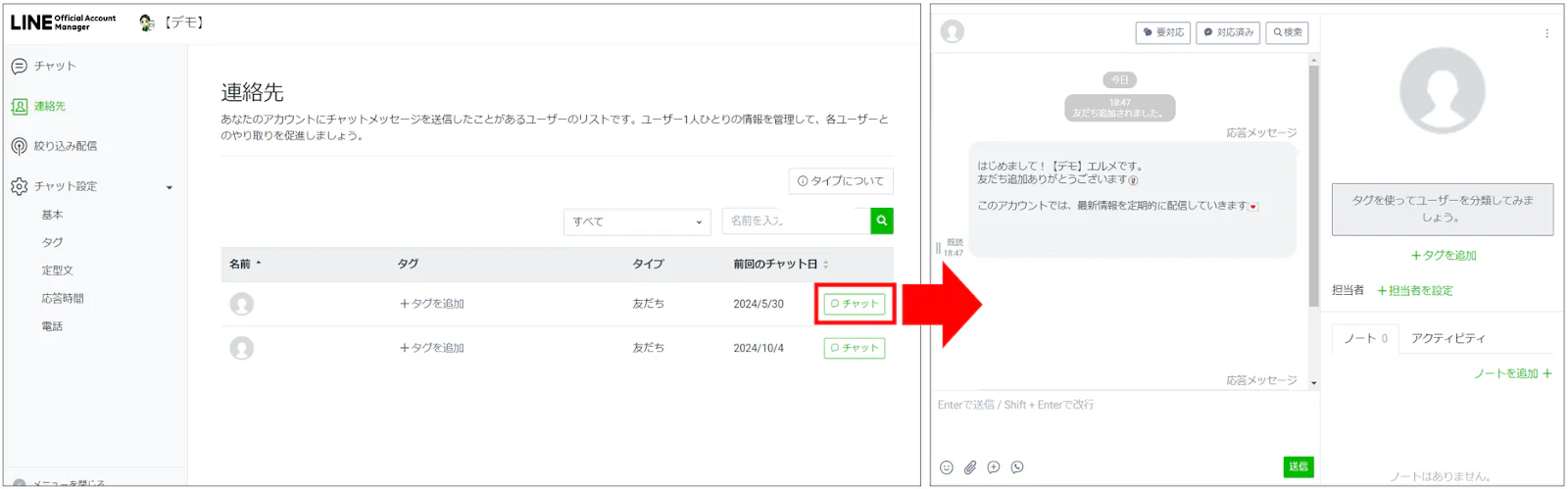Click the 友だち type in the 2024/5/30 row
1568x489 pixels.
[648, 304]
